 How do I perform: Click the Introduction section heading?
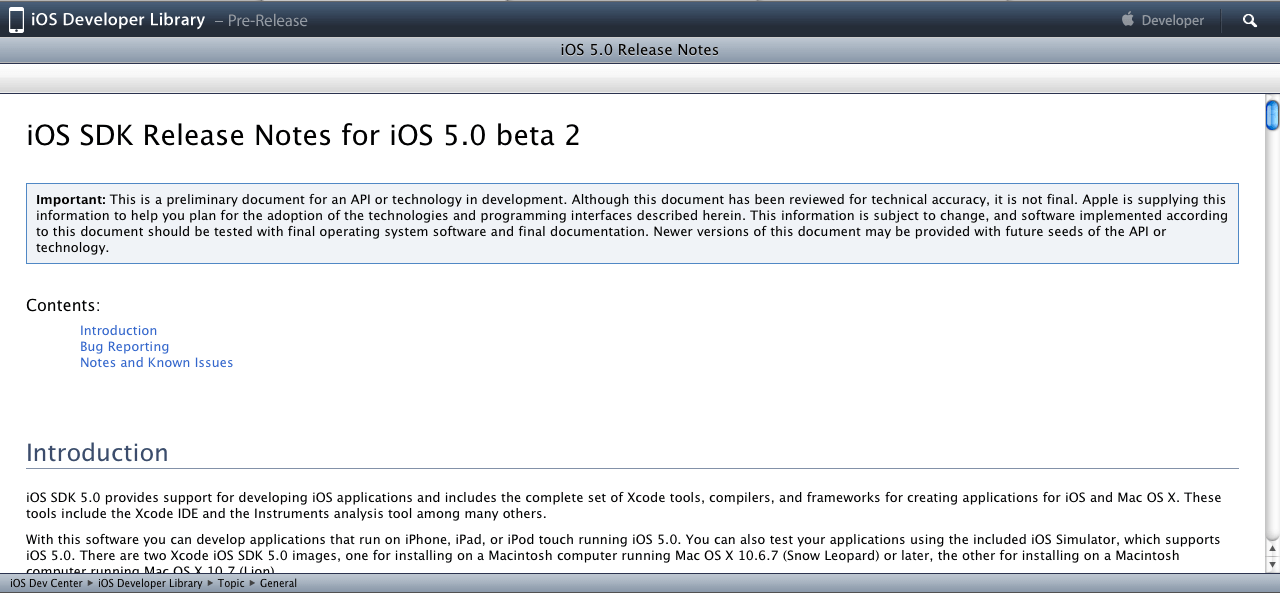pos(97,453)
